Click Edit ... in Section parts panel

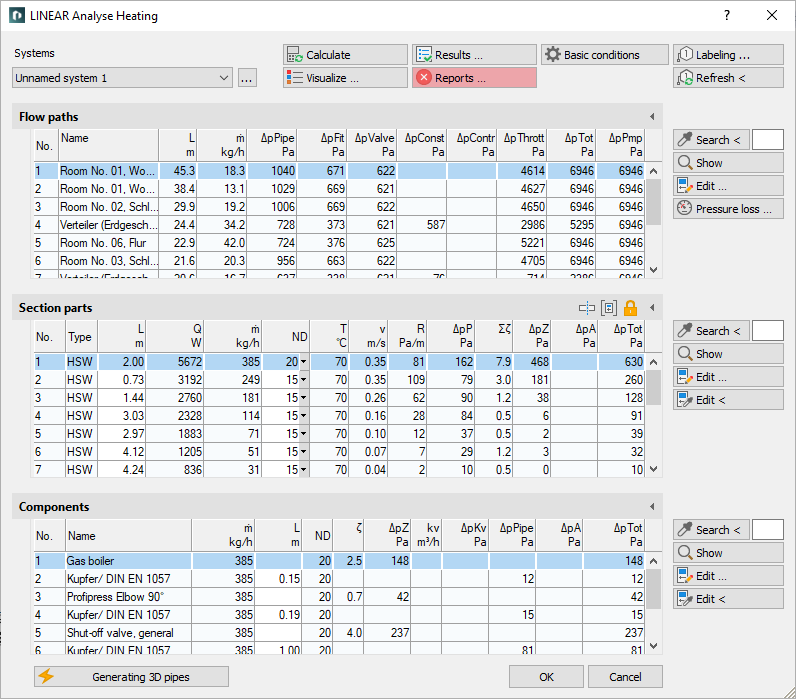point(728,377)
